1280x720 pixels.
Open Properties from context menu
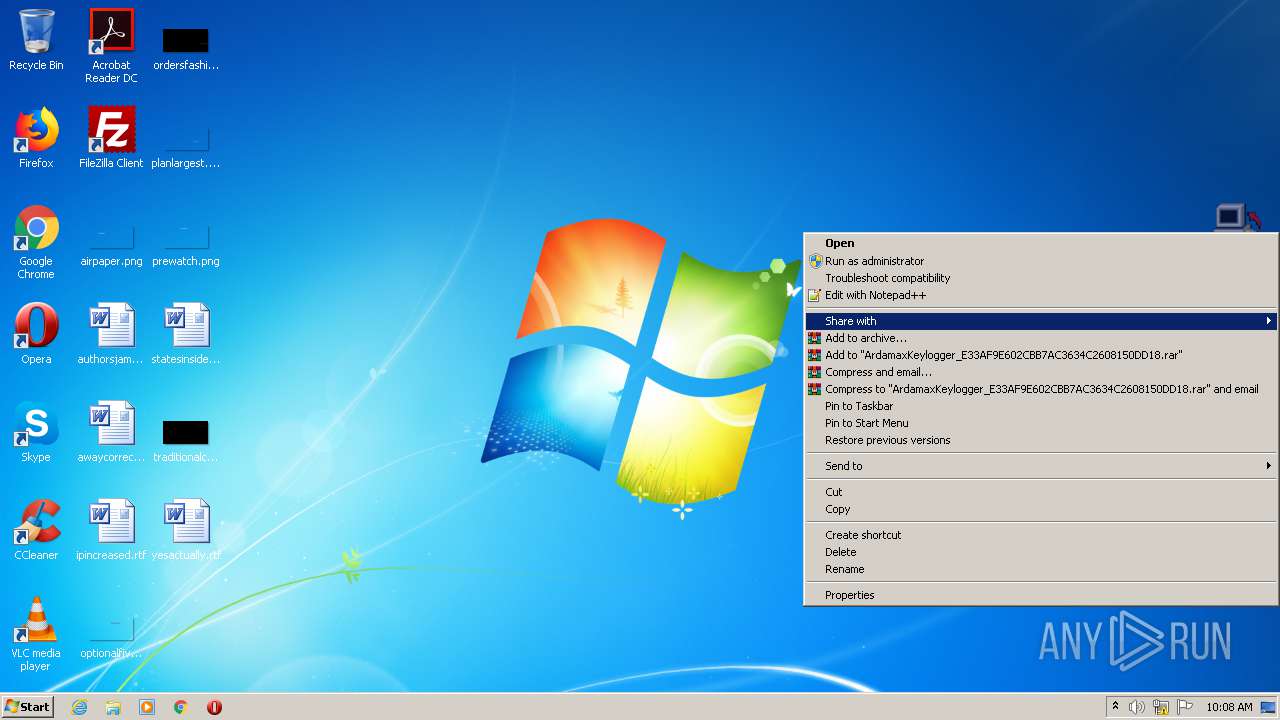(x=1041, y=595)
